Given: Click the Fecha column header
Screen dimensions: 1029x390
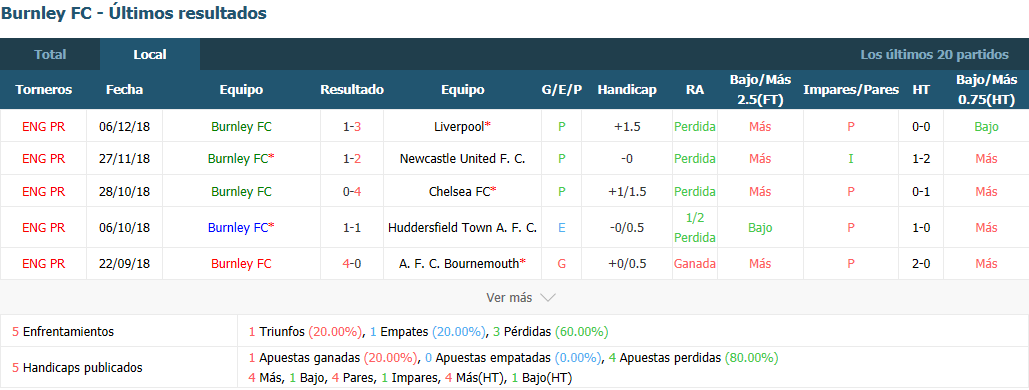Looking at the screenshot, I should click(x=124, y=90).
